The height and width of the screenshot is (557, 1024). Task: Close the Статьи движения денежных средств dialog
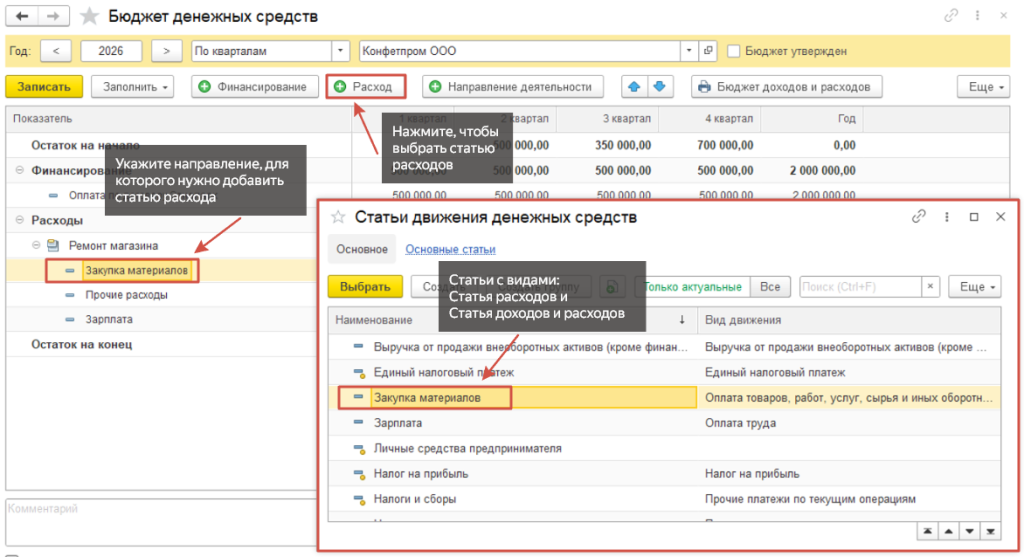click(1000, 217)
